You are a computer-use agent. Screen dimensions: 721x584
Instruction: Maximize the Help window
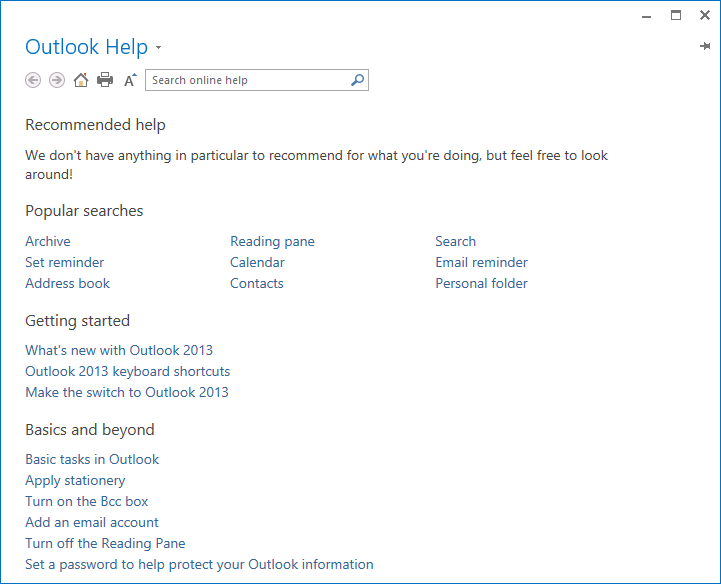click(676, 15)
